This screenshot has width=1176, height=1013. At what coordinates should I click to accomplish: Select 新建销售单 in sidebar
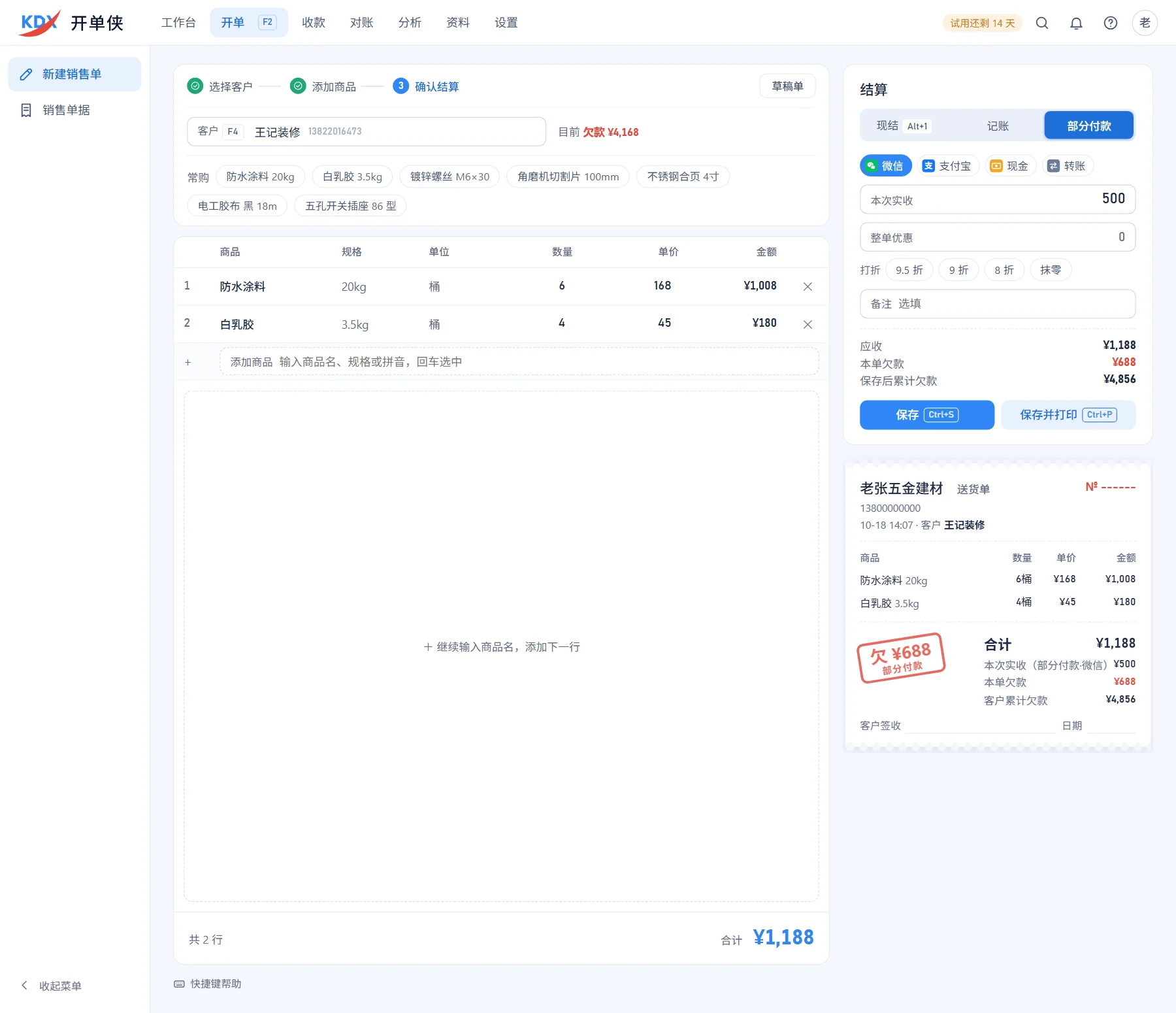point(74,75)
